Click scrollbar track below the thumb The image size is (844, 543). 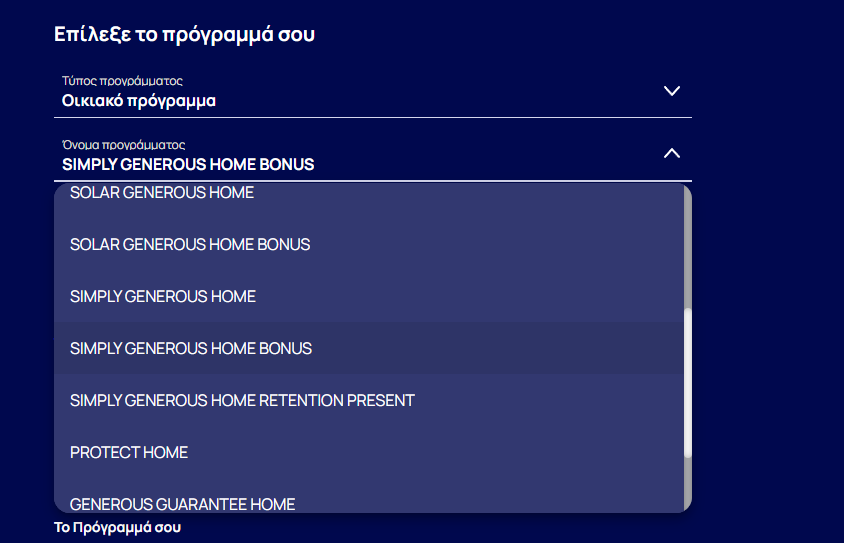pos(687,485)
